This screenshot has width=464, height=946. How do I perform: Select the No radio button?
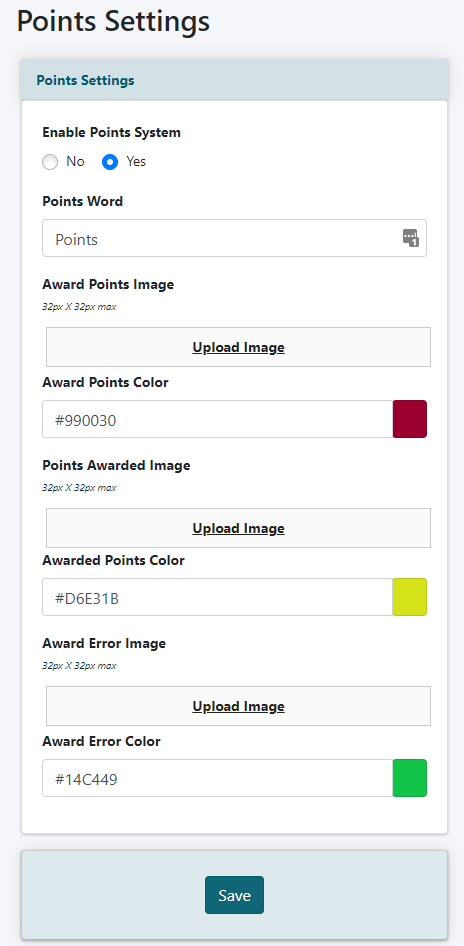click(50, 162)
